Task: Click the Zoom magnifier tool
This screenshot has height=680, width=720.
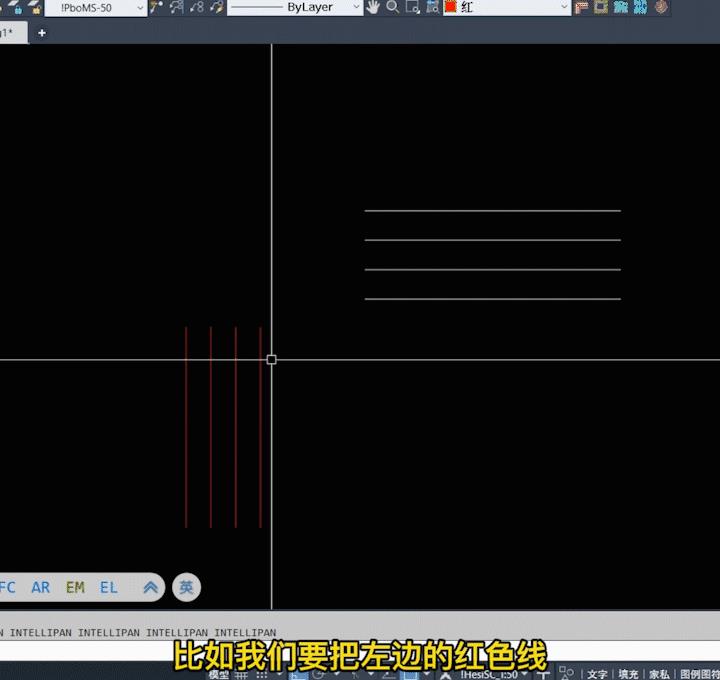Action: [x=392, y=7]
